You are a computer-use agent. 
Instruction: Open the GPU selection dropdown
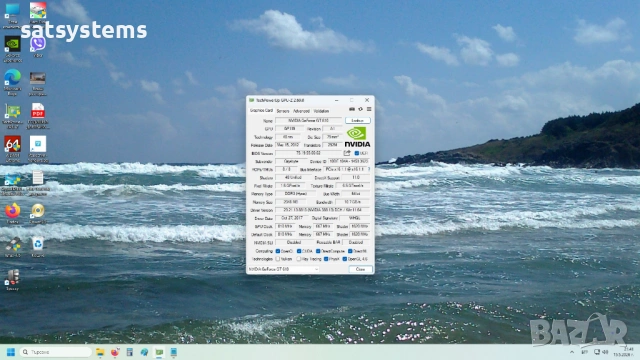tap(283, 269)
